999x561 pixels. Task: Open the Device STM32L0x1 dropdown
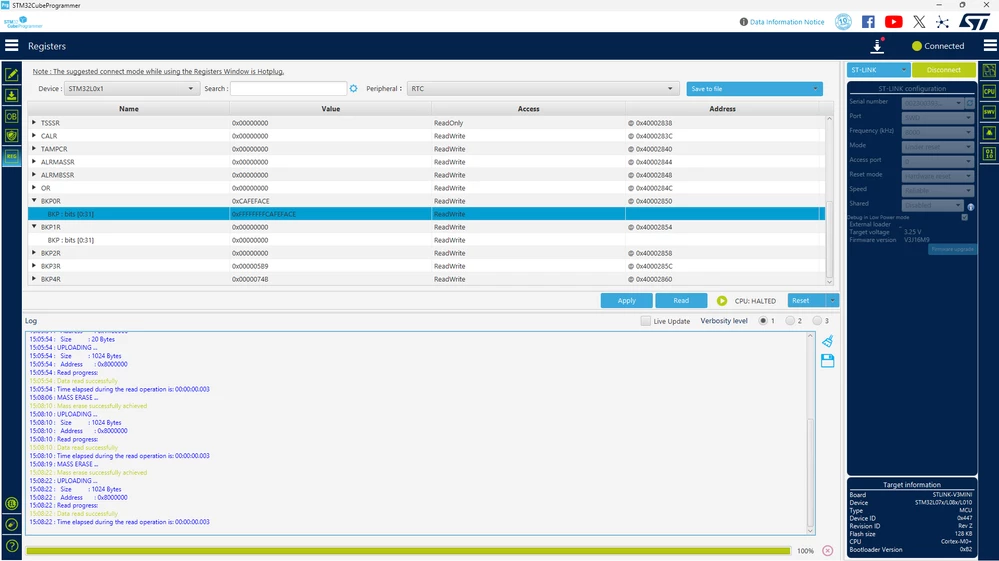(132, 89)
